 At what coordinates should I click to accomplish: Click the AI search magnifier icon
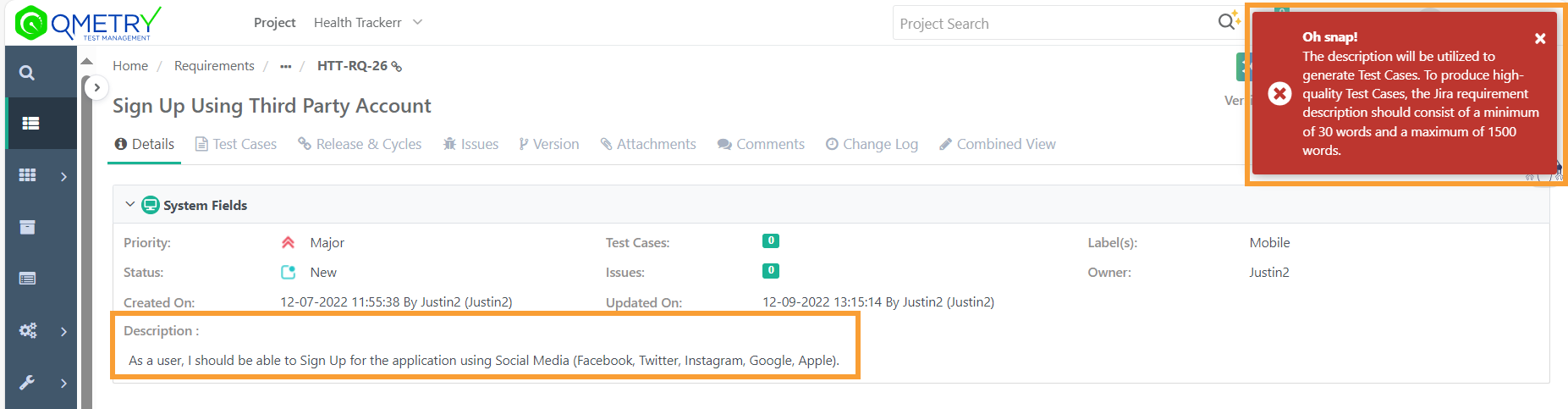click(1228, 22)
